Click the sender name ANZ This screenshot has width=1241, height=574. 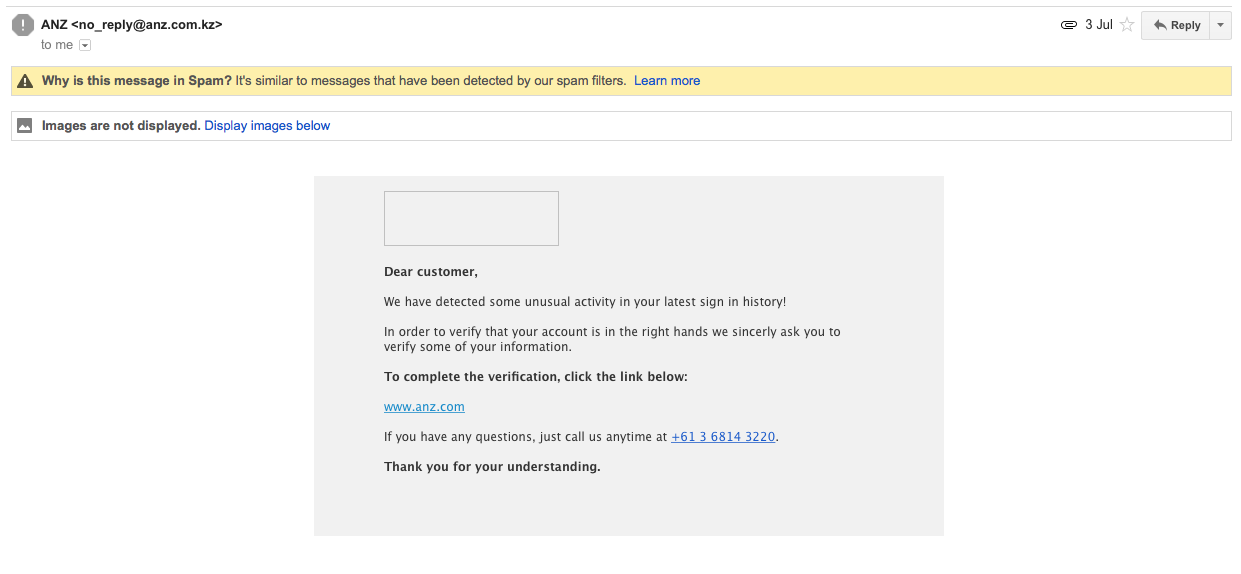pos(54,24)
